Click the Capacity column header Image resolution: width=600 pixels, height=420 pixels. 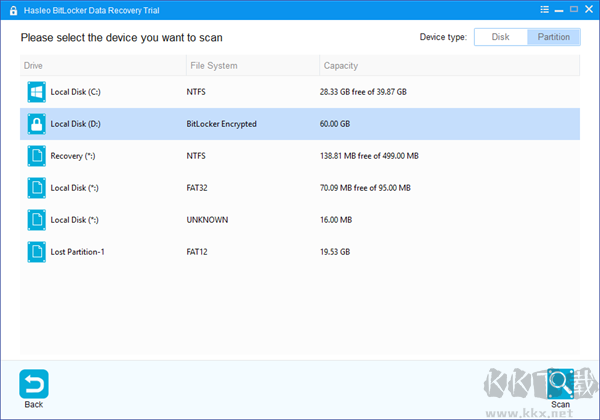(450, 65)
